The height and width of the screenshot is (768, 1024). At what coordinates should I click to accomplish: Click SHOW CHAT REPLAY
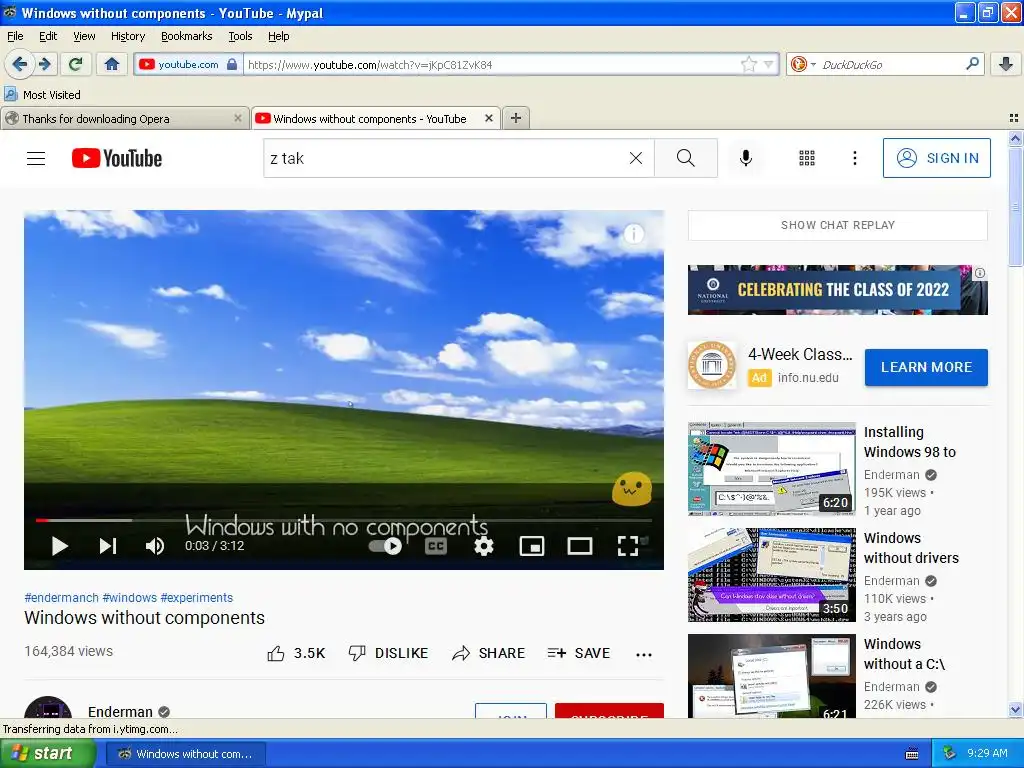pyautogui.click(x=838, y=225)
